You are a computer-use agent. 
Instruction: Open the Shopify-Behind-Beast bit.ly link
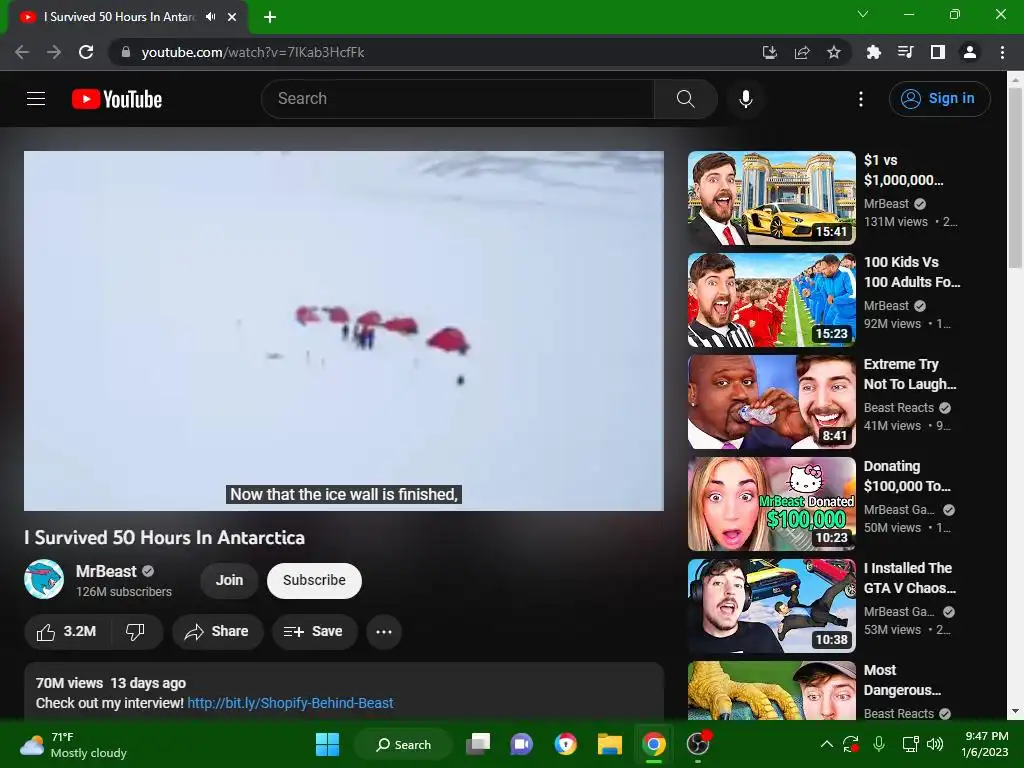290,703
